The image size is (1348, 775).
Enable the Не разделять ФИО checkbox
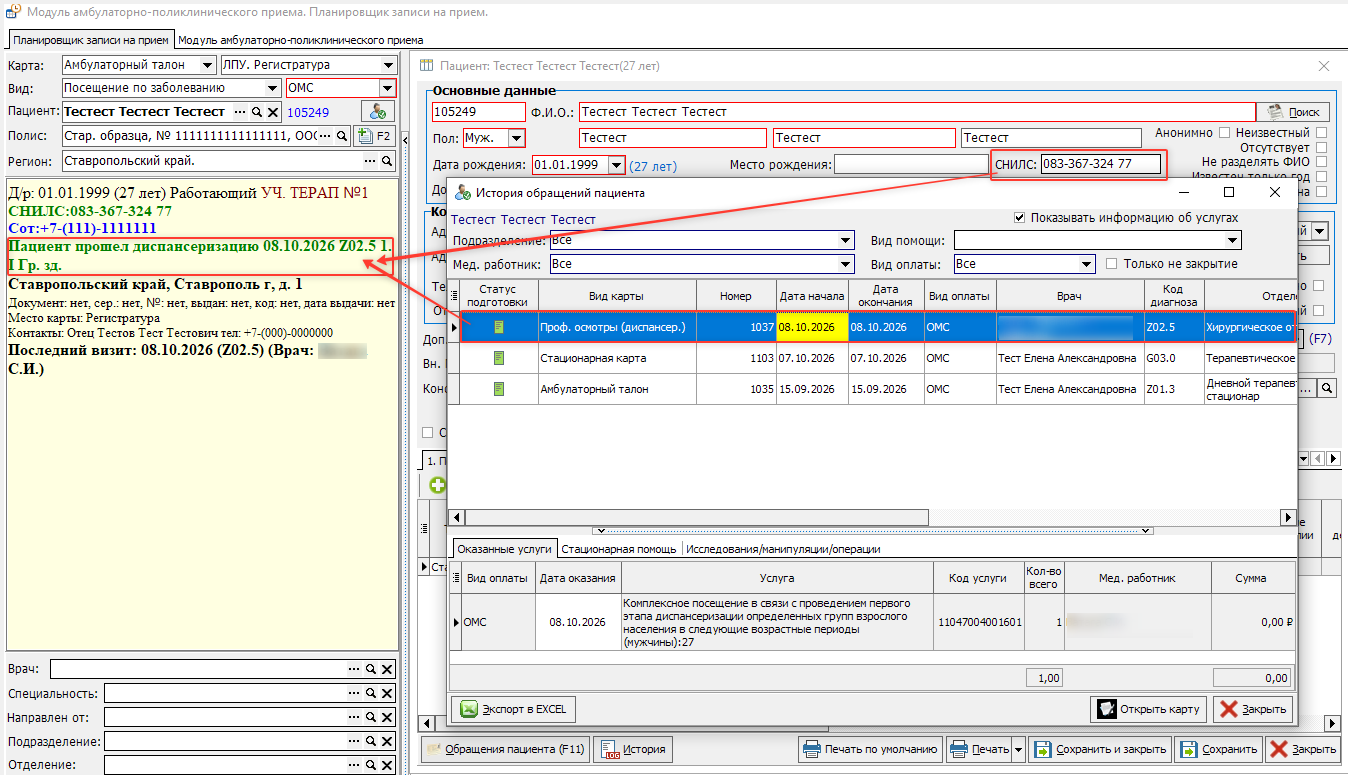coord(1322,162)
